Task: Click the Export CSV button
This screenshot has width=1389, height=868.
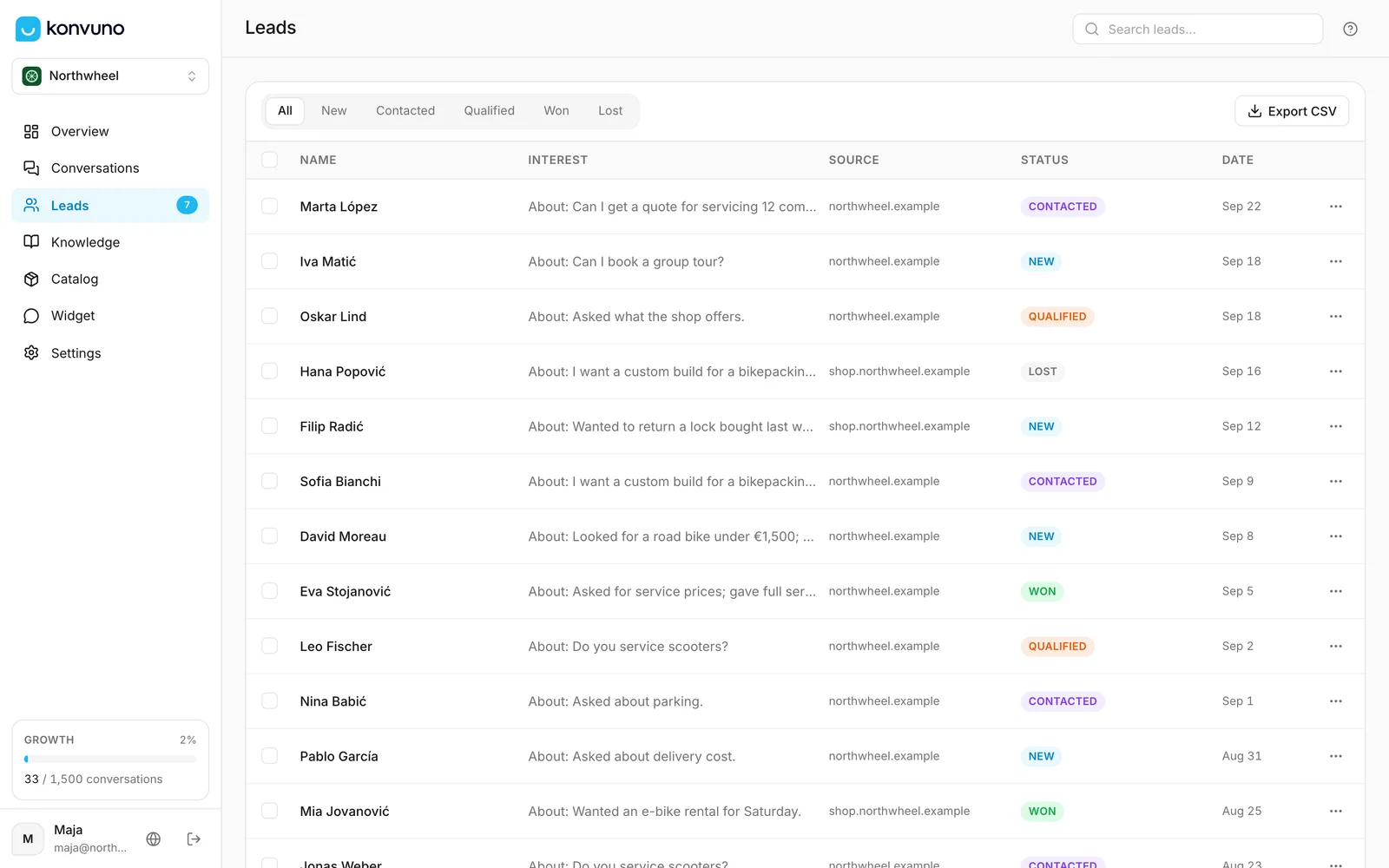Action: pos(1292,111)
